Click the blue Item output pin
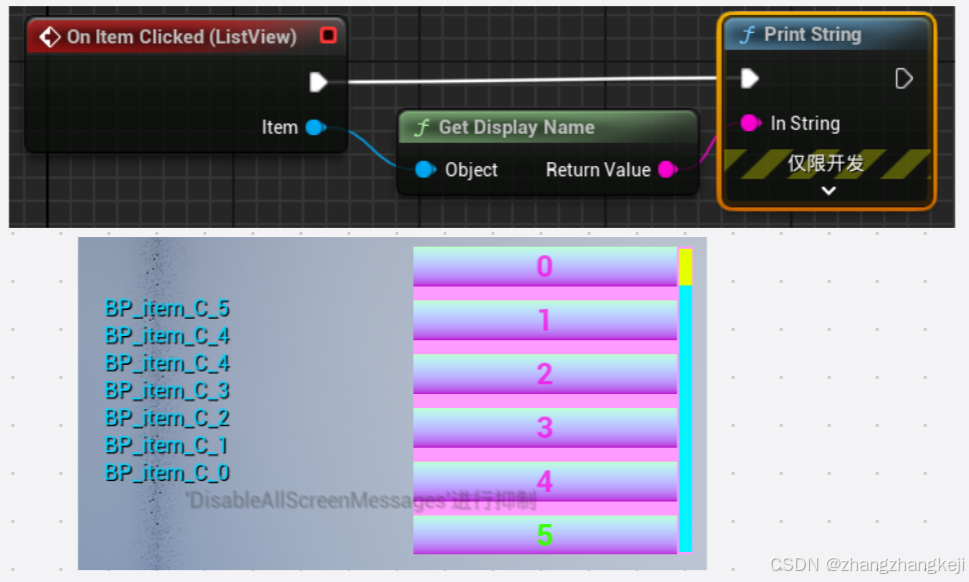Viewport: 969px width, 582px height. (x=316, y=127)
